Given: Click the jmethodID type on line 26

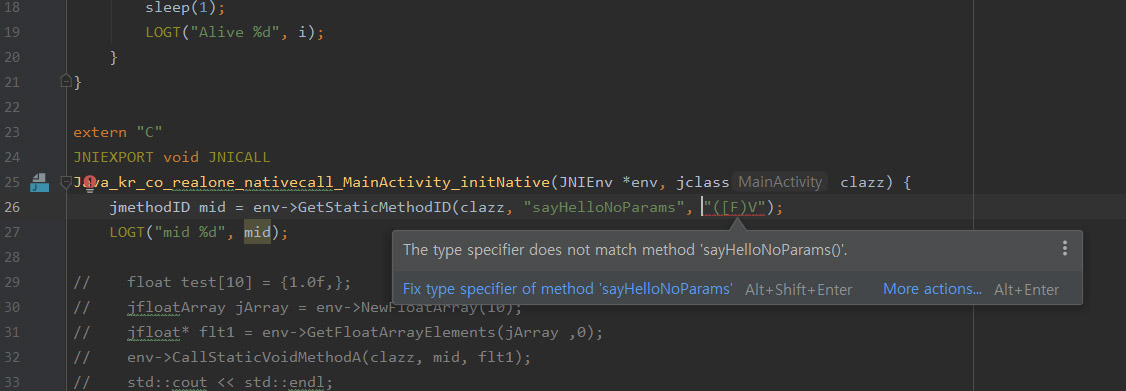Looking at the screenshot, I should point(149,208).
